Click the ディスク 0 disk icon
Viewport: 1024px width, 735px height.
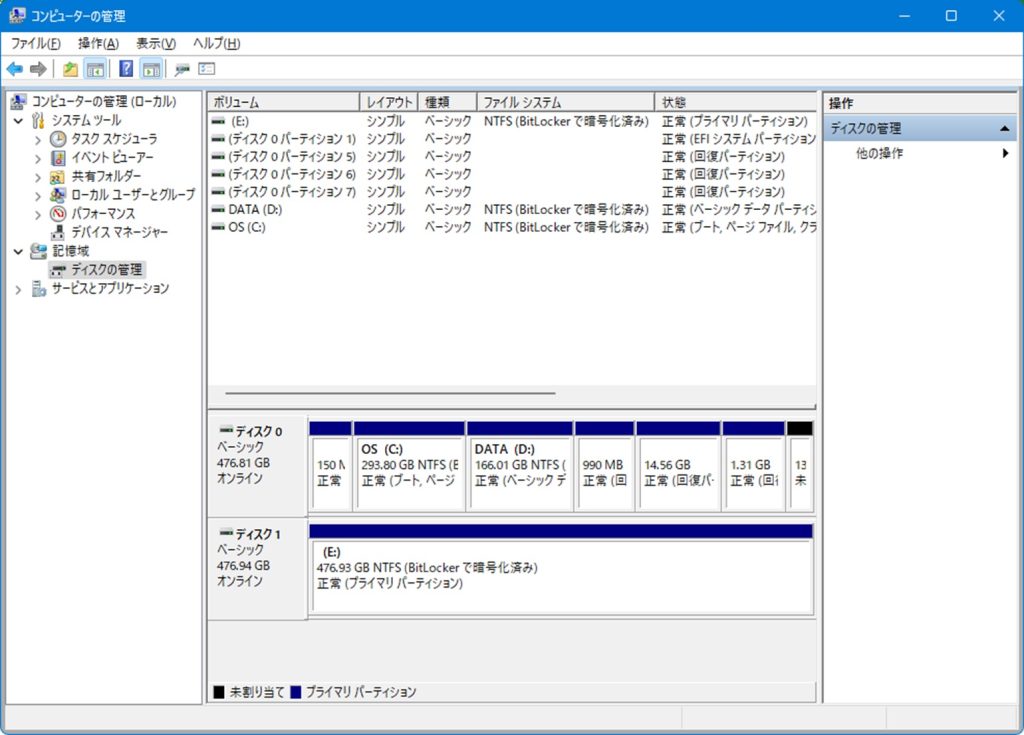[226, 430]
